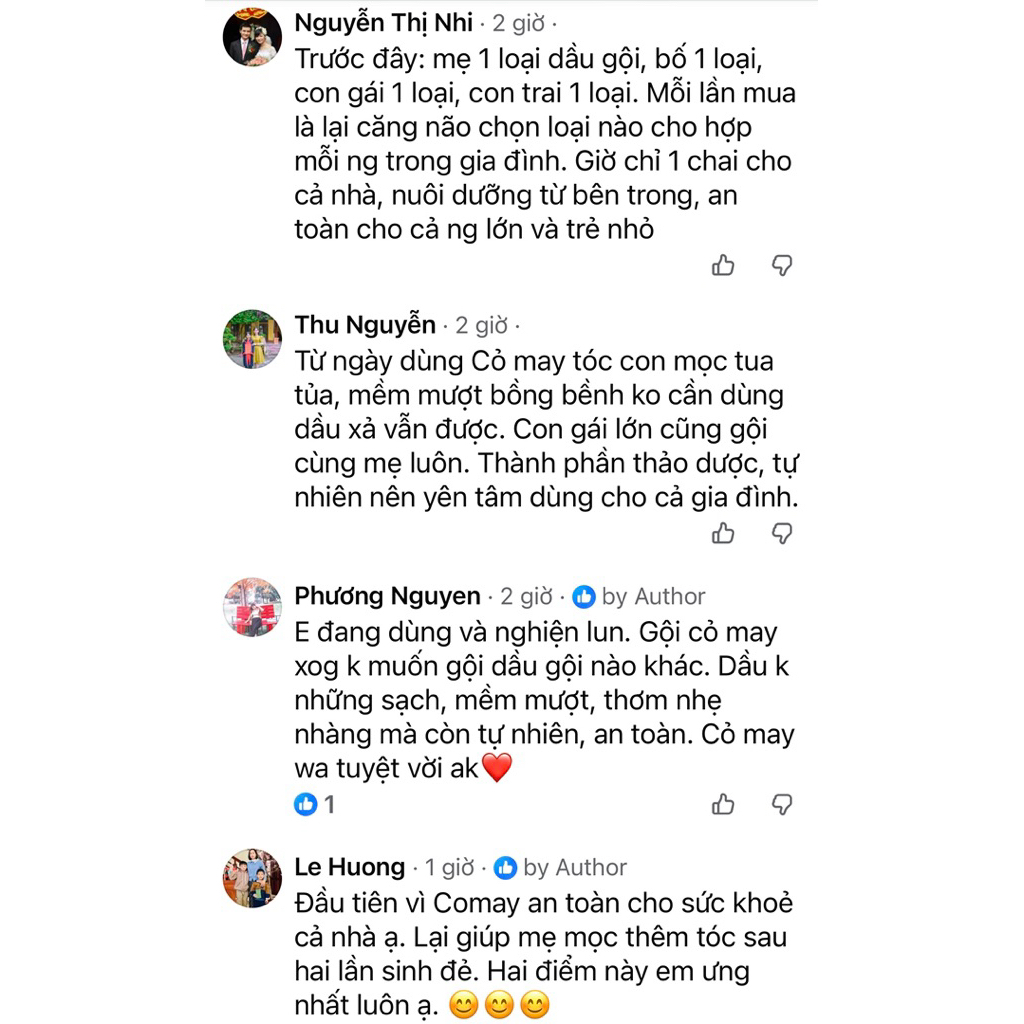Dislike Nguyễn Thị Nhi's comment
This screenshot has width=1024, height=1024.
783,265
